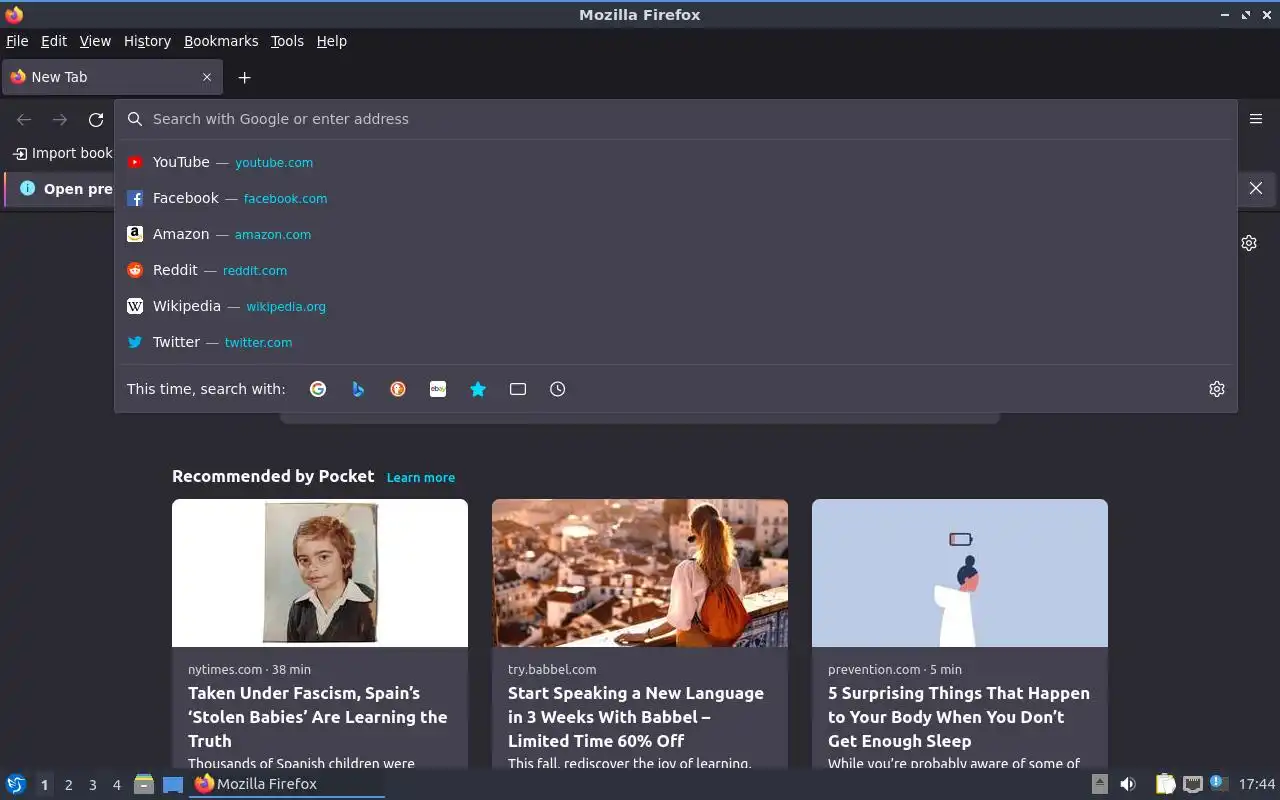Click the youtube.com URL text
Screen dimensions: 1280x800
pyautogui.click(x=274, y=162)
